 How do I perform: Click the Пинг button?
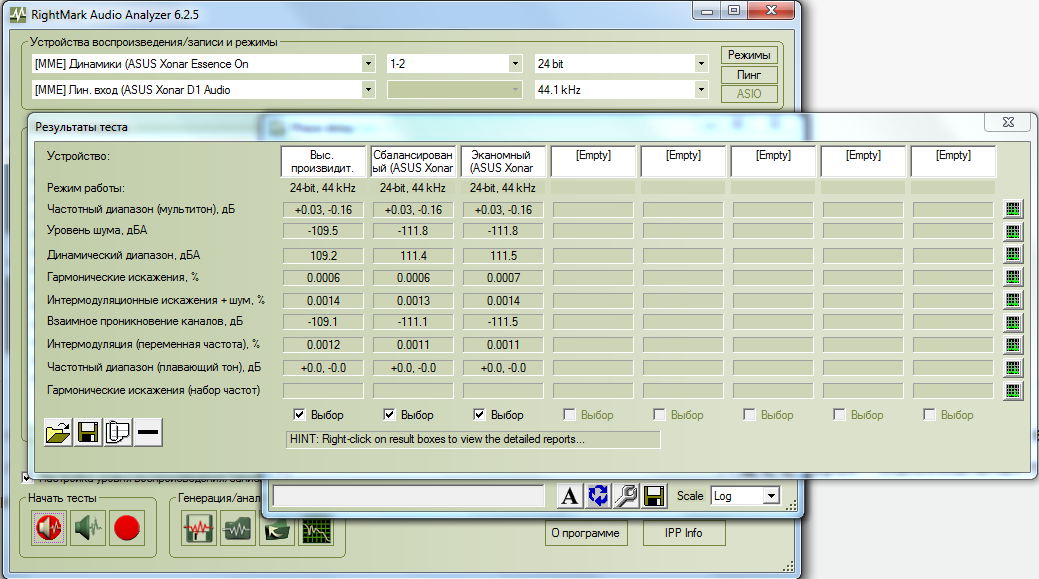coord(749,75)
